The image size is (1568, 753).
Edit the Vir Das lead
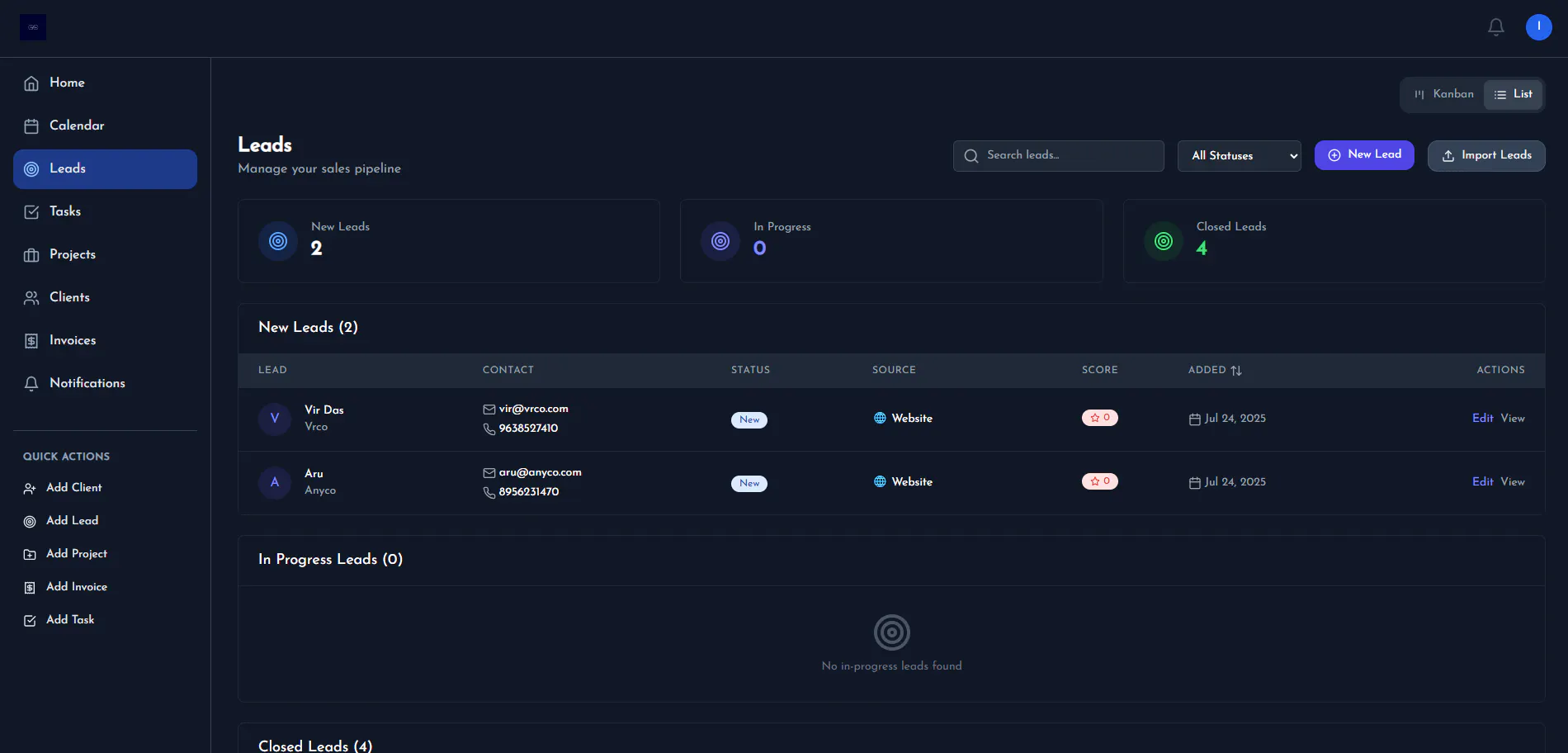(x=1482, y=419)
